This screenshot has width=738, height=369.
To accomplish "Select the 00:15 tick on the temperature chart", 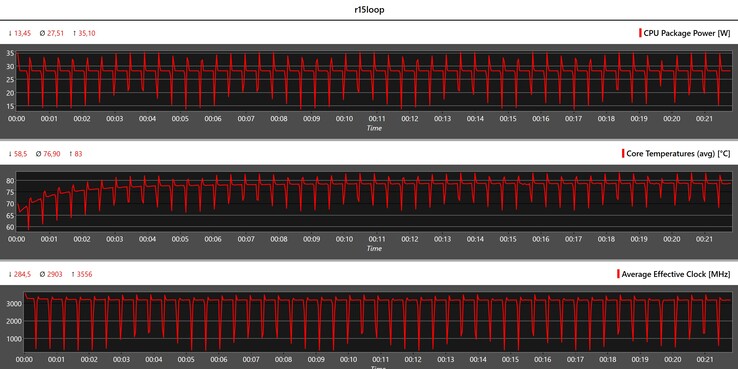I will pyautogui.click(x=508, y=239).
